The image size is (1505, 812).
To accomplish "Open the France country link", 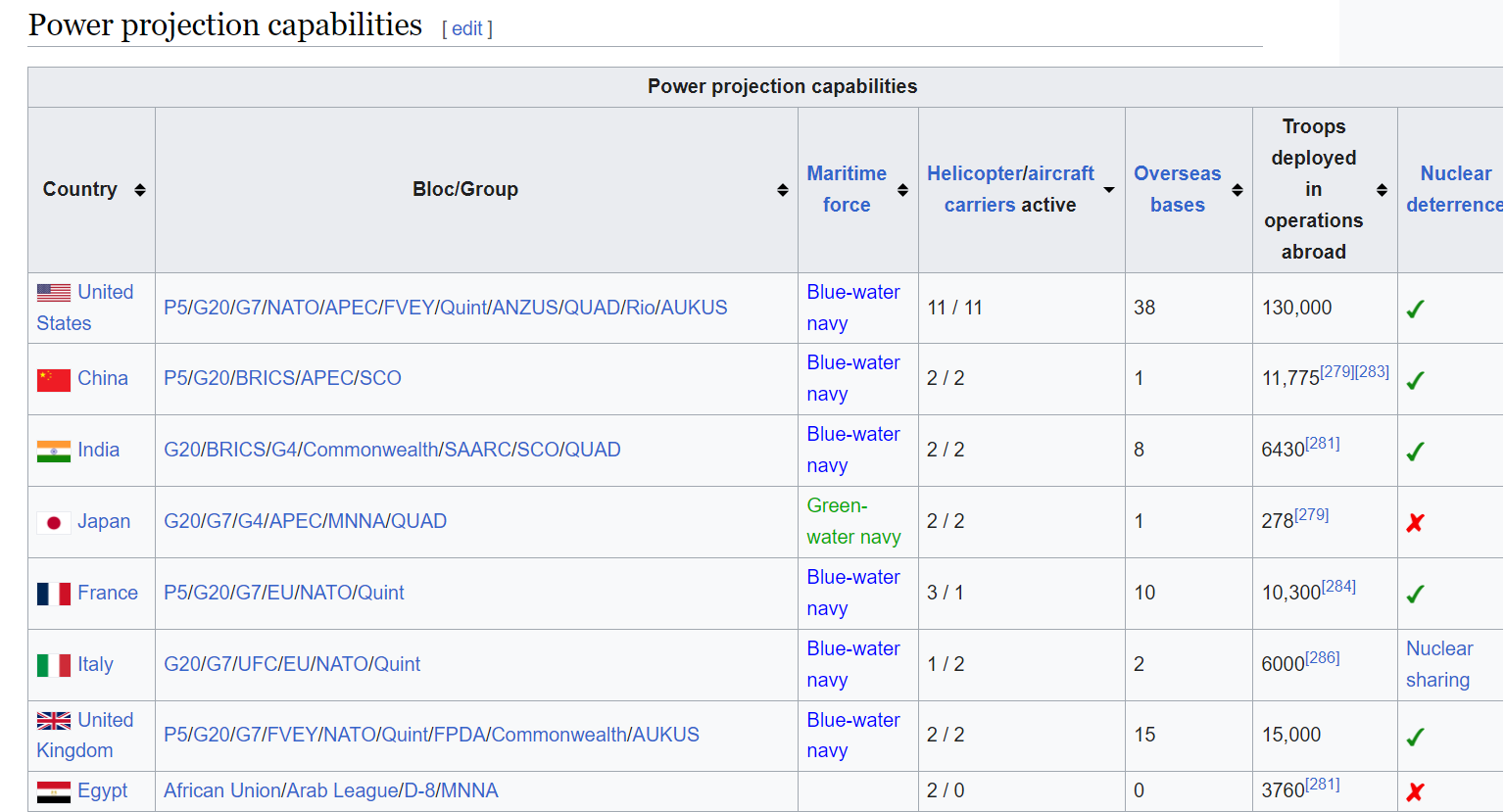I will [108, 593].
